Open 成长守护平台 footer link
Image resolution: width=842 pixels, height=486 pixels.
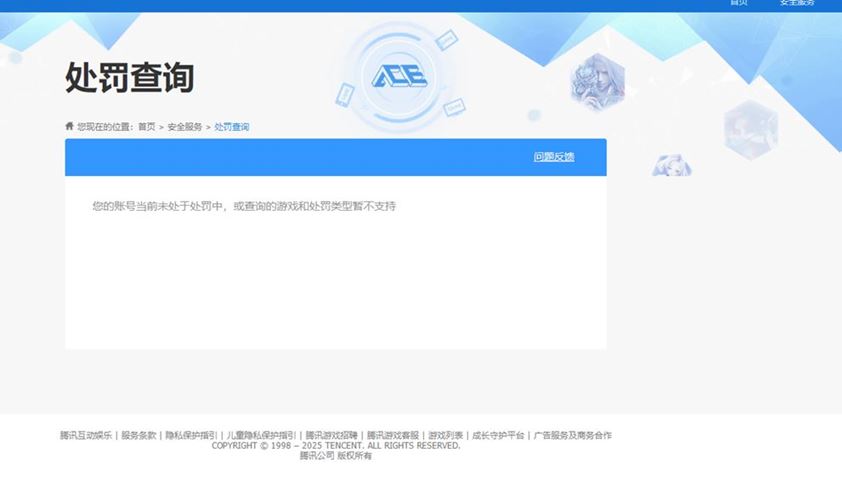pyautogui.click(x=498, y=435)
